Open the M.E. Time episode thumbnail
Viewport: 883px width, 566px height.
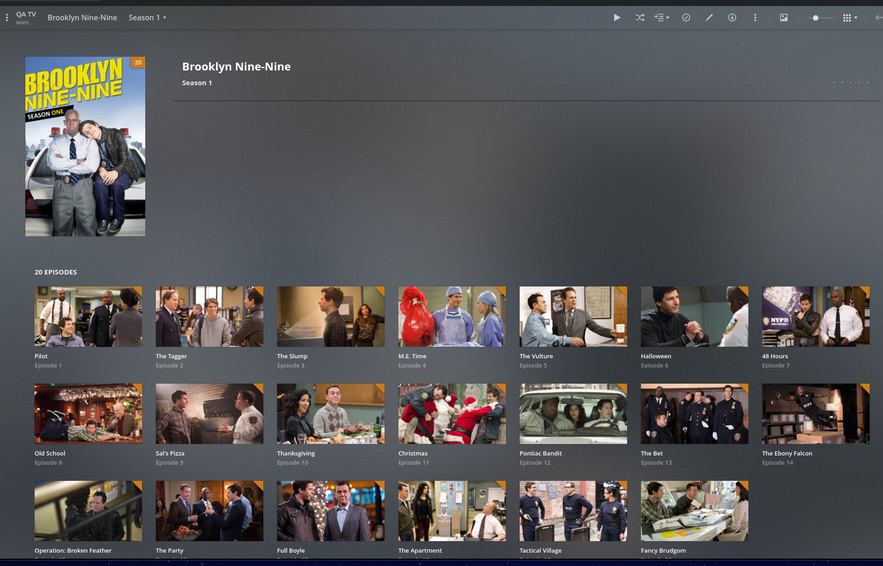452,317
